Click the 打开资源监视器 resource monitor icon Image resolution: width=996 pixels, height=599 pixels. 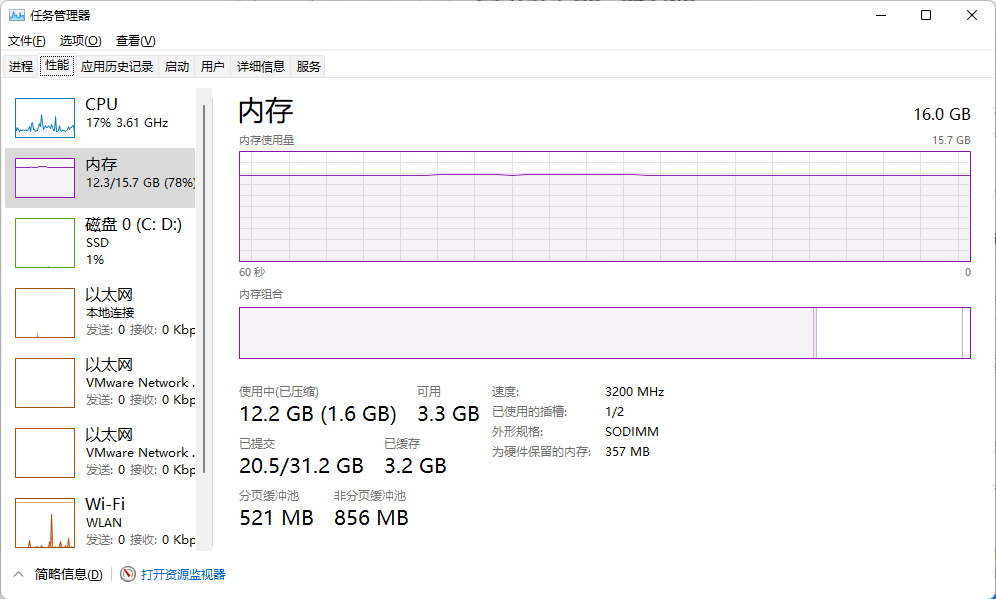point(127,574)
